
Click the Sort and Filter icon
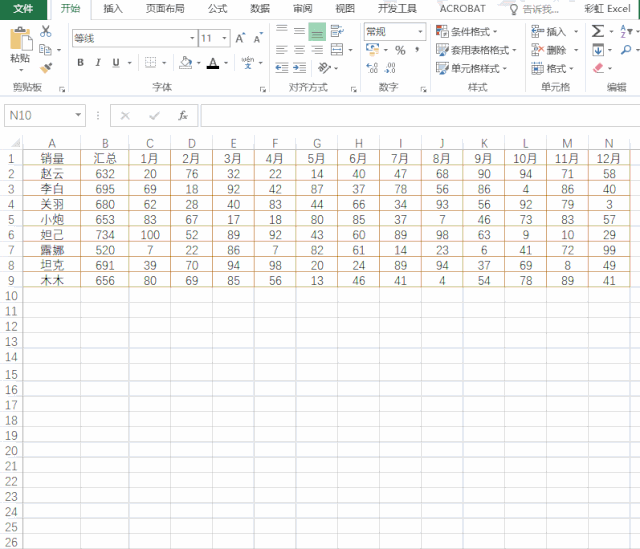click(x=626, y=31)
